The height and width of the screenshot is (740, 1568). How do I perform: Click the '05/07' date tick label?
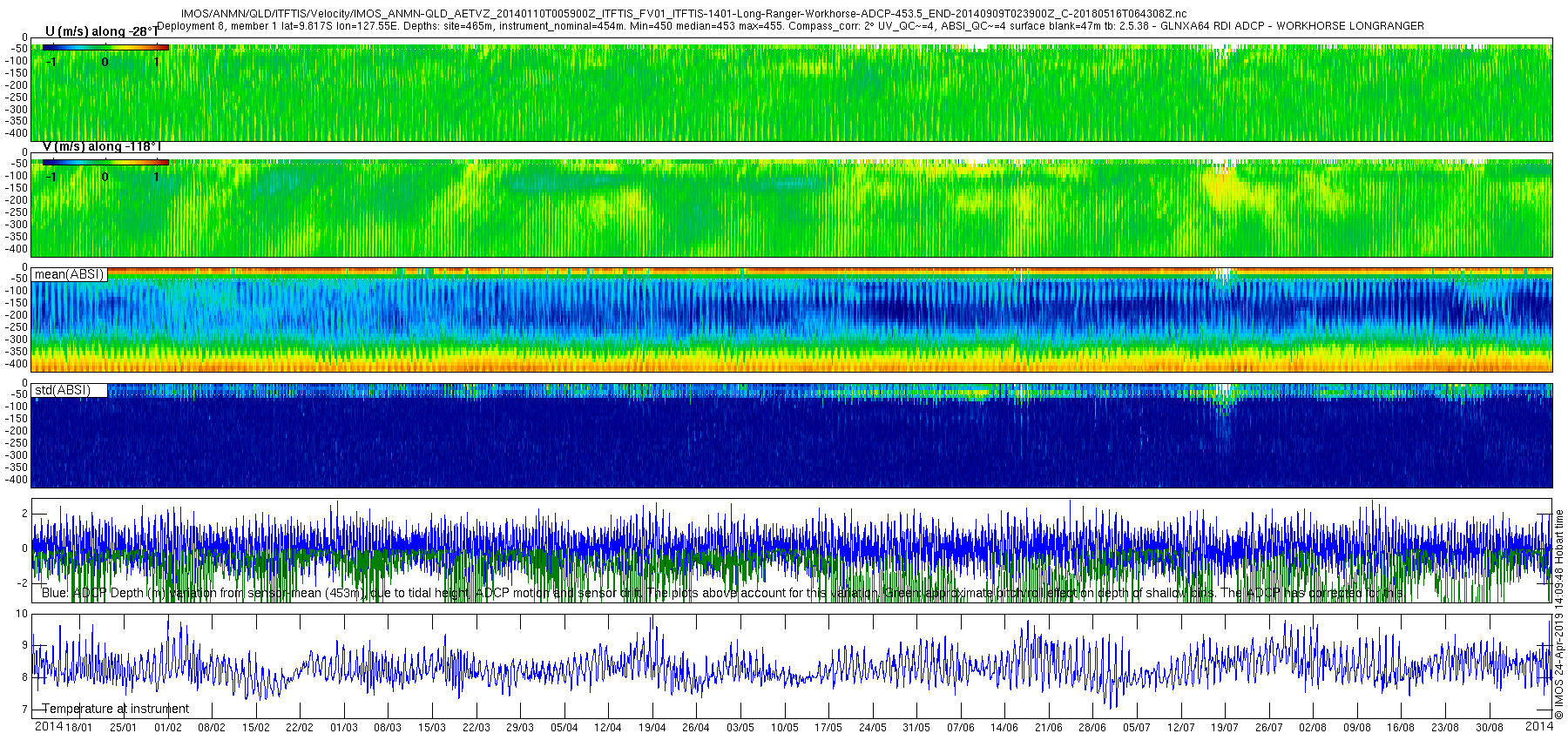(1137, 728)
